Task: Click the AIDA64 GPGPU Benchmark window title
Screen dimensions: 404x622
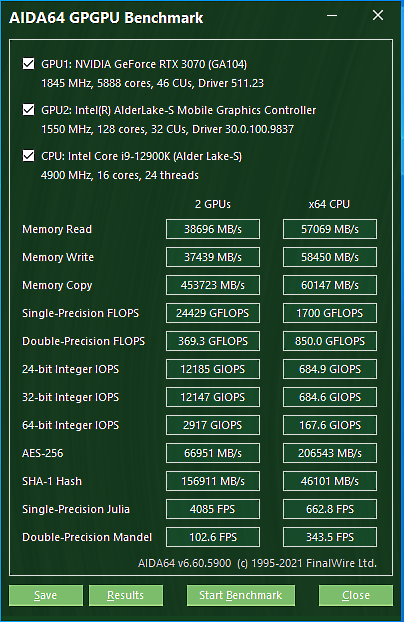Action: [x=106, y=17]
